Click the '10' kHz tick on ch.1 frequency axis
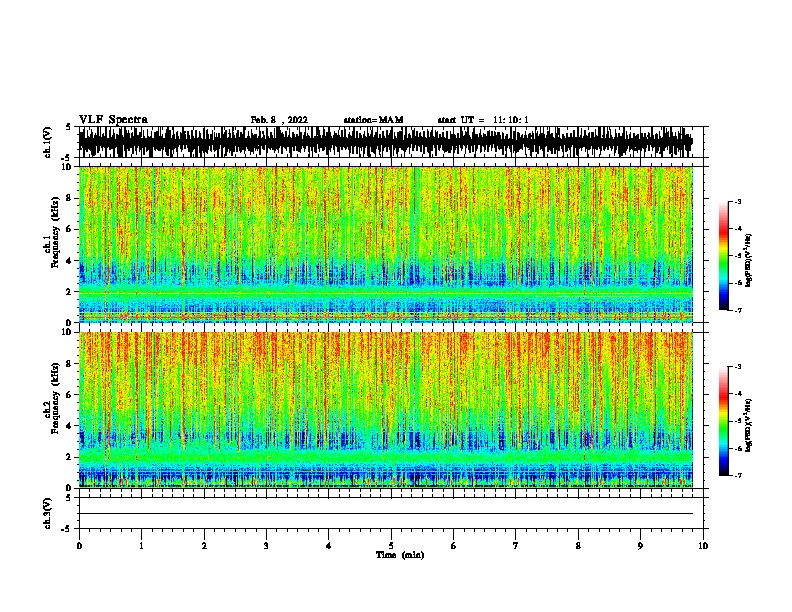Image resolution: width=792 pixels, height=612 pixels. [68, 167]
